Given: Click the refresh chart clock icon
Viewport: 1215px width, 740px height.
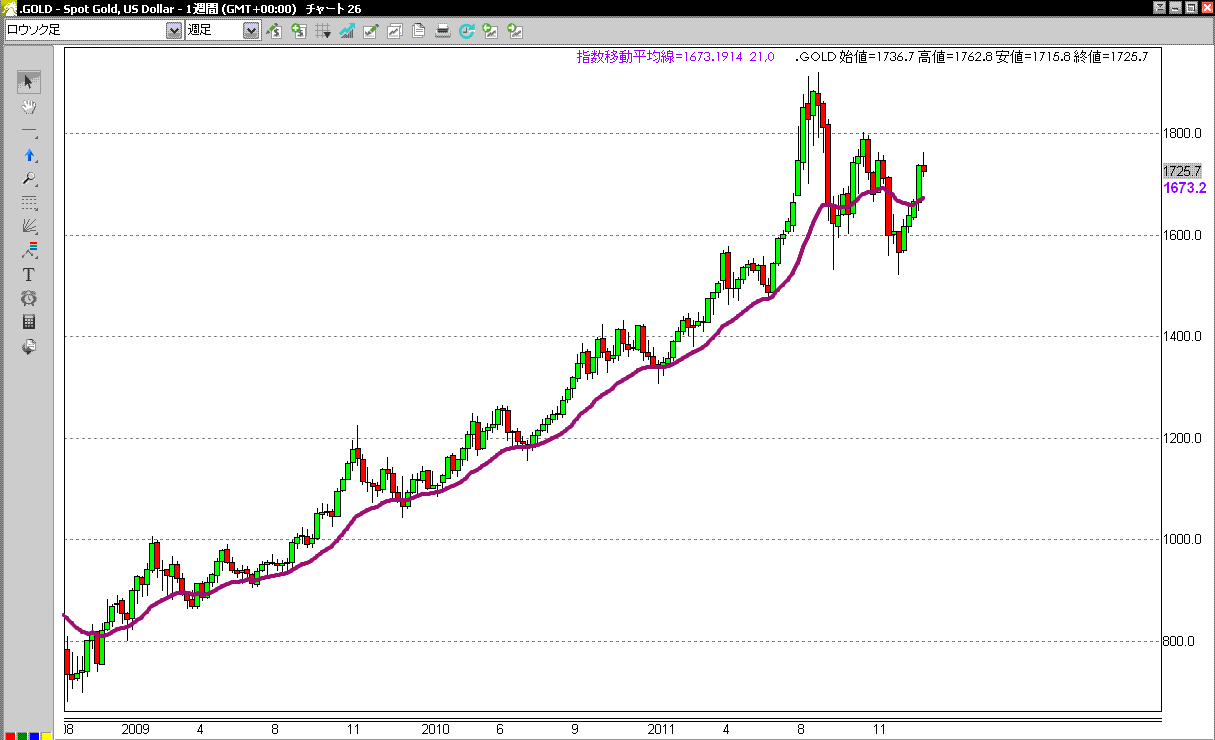Looking at the screenshot, I should (466, 31).
